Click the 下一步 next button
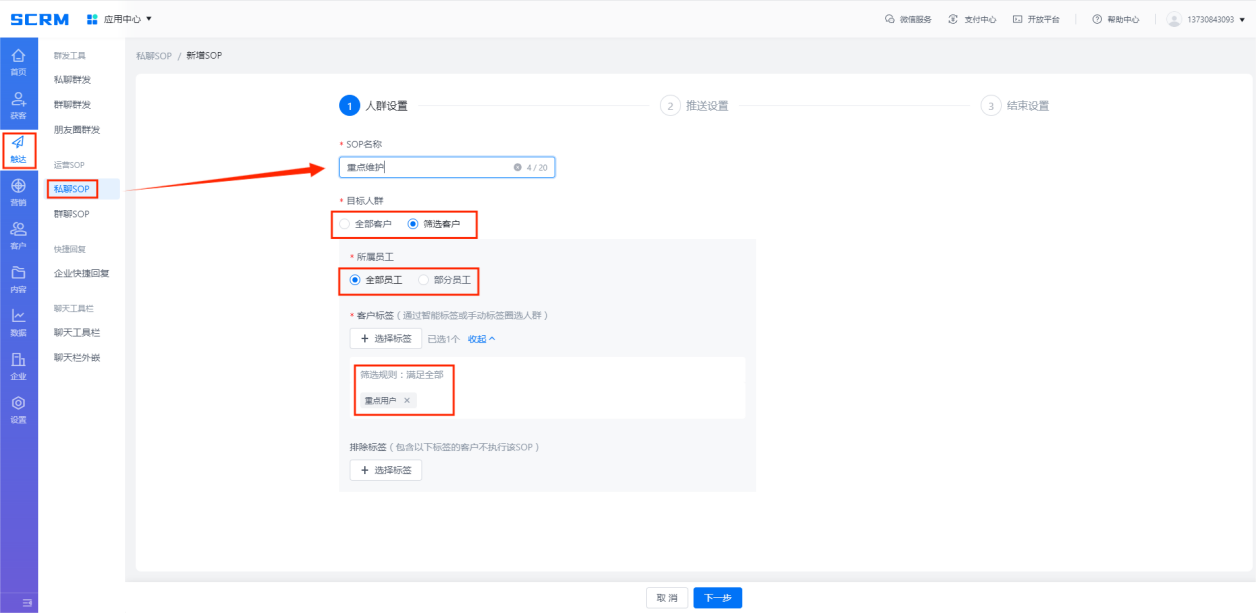The image size is (1256, 613). (x=717, y=598)
